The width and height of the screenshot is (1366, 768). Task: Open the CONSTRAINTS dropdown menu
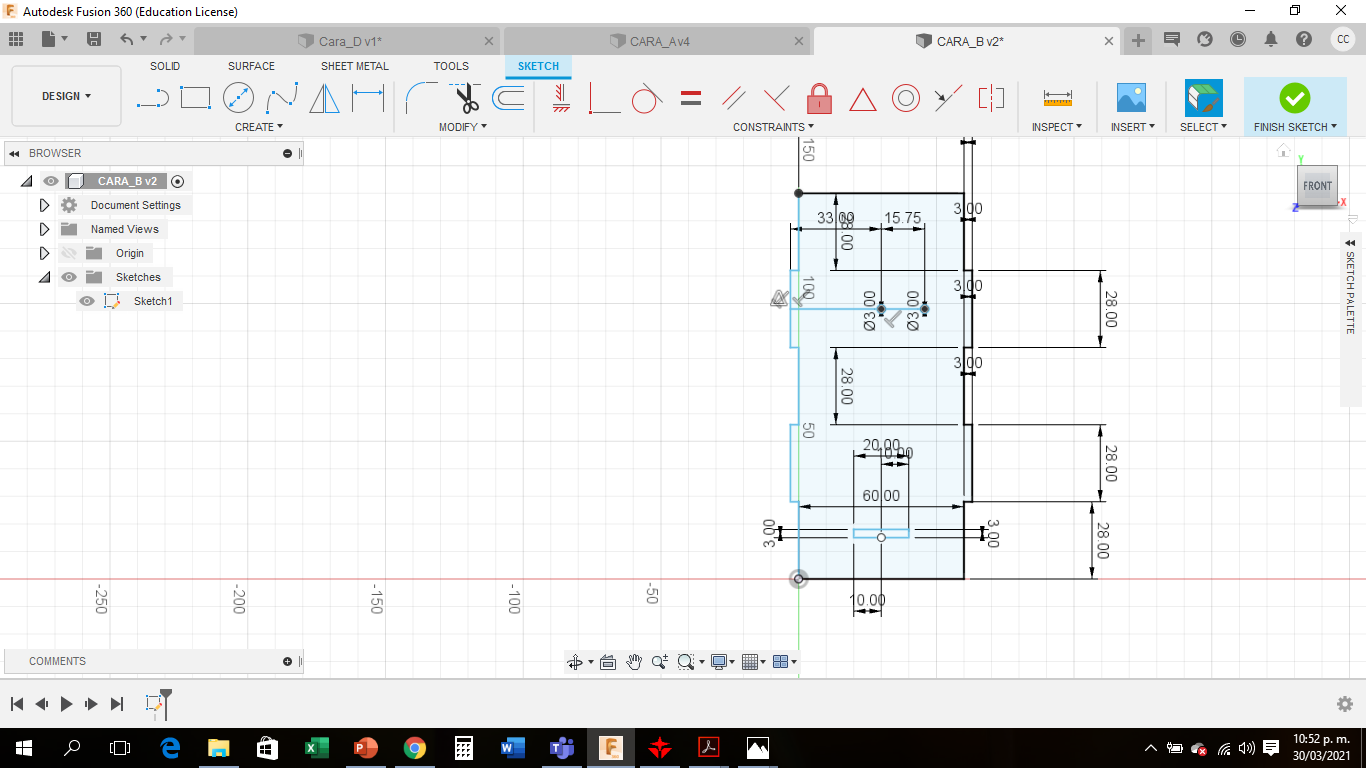pos(773,127)
